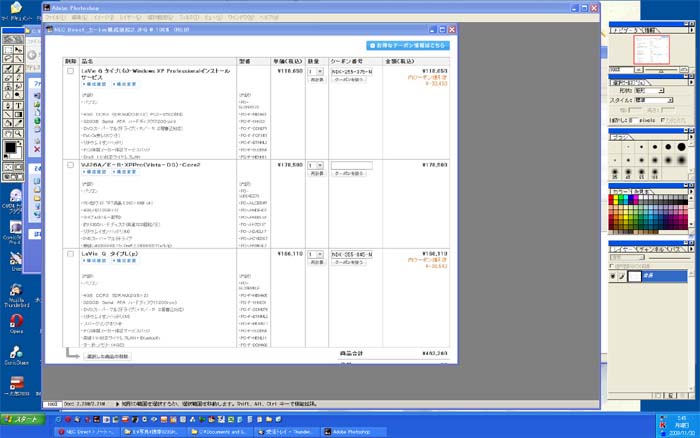Select the Pen tool
The height and width of the screenshot is (438, 700).
[x=8, y=106]
